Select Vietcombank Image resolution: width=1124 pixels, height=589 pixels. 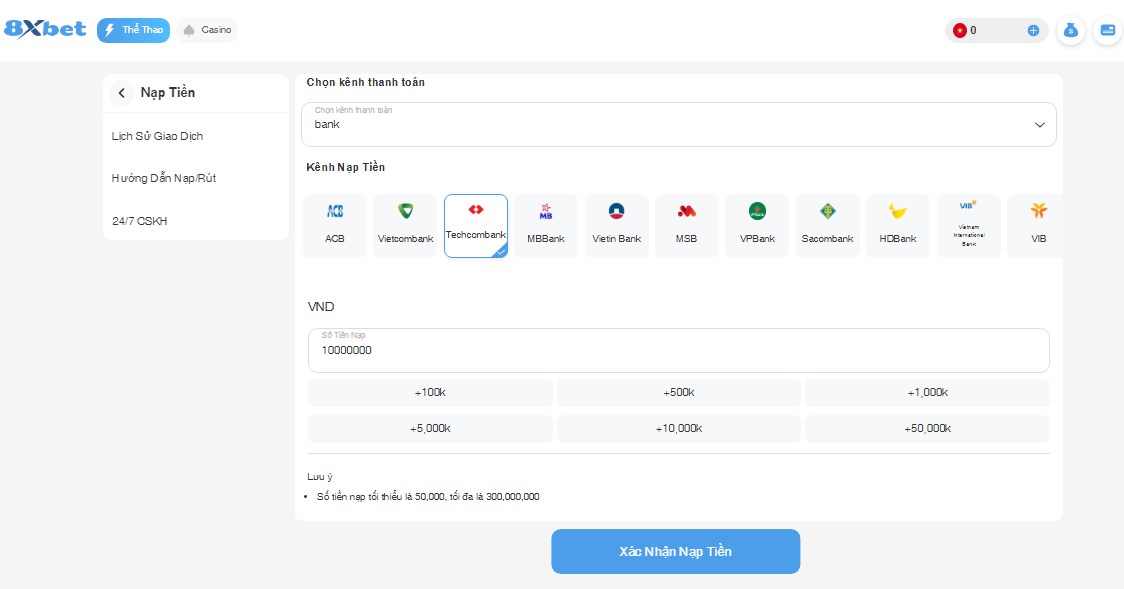point(405,226)
